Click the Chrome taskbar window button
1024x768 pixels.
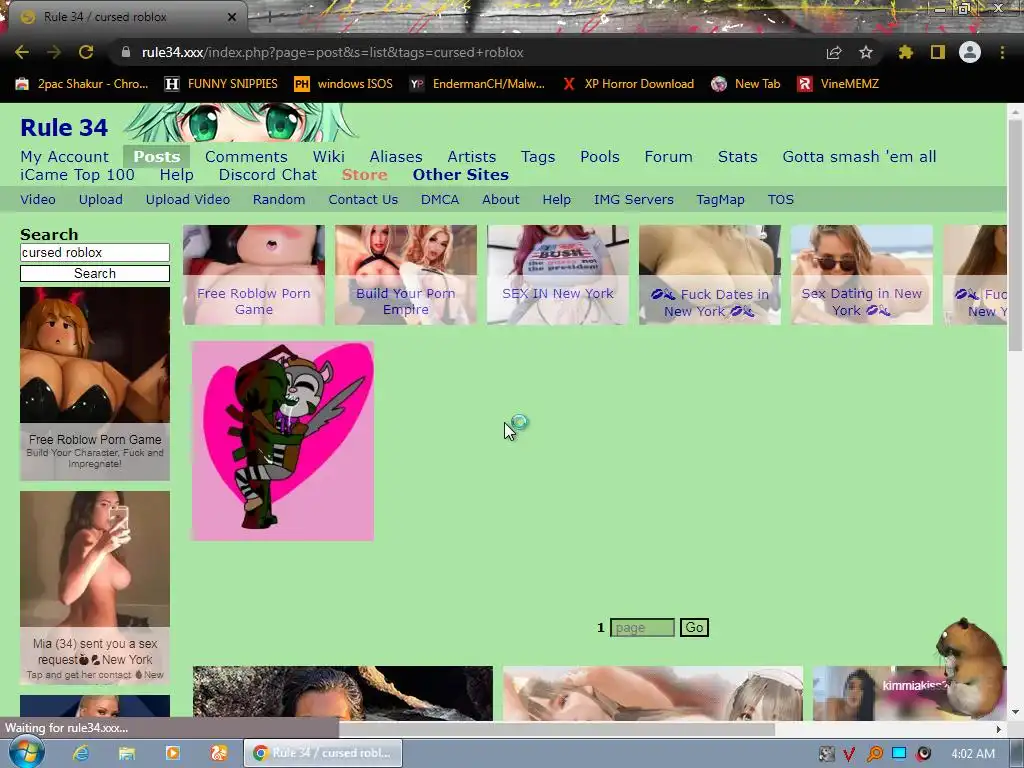(x=323, y=754)
